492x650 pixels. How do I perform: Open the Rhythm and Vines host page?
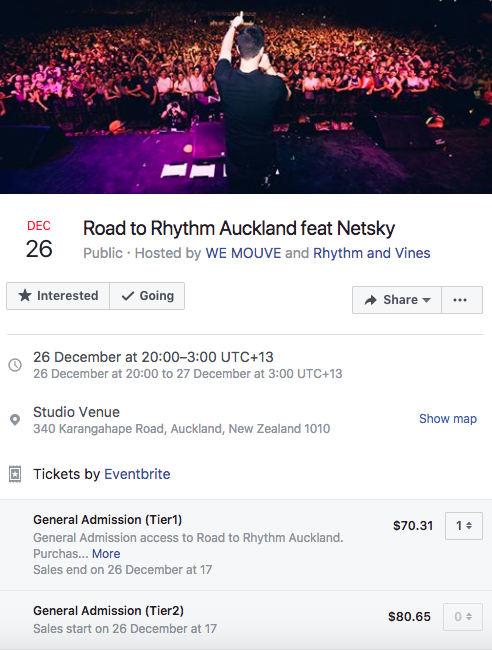point(372,253)
